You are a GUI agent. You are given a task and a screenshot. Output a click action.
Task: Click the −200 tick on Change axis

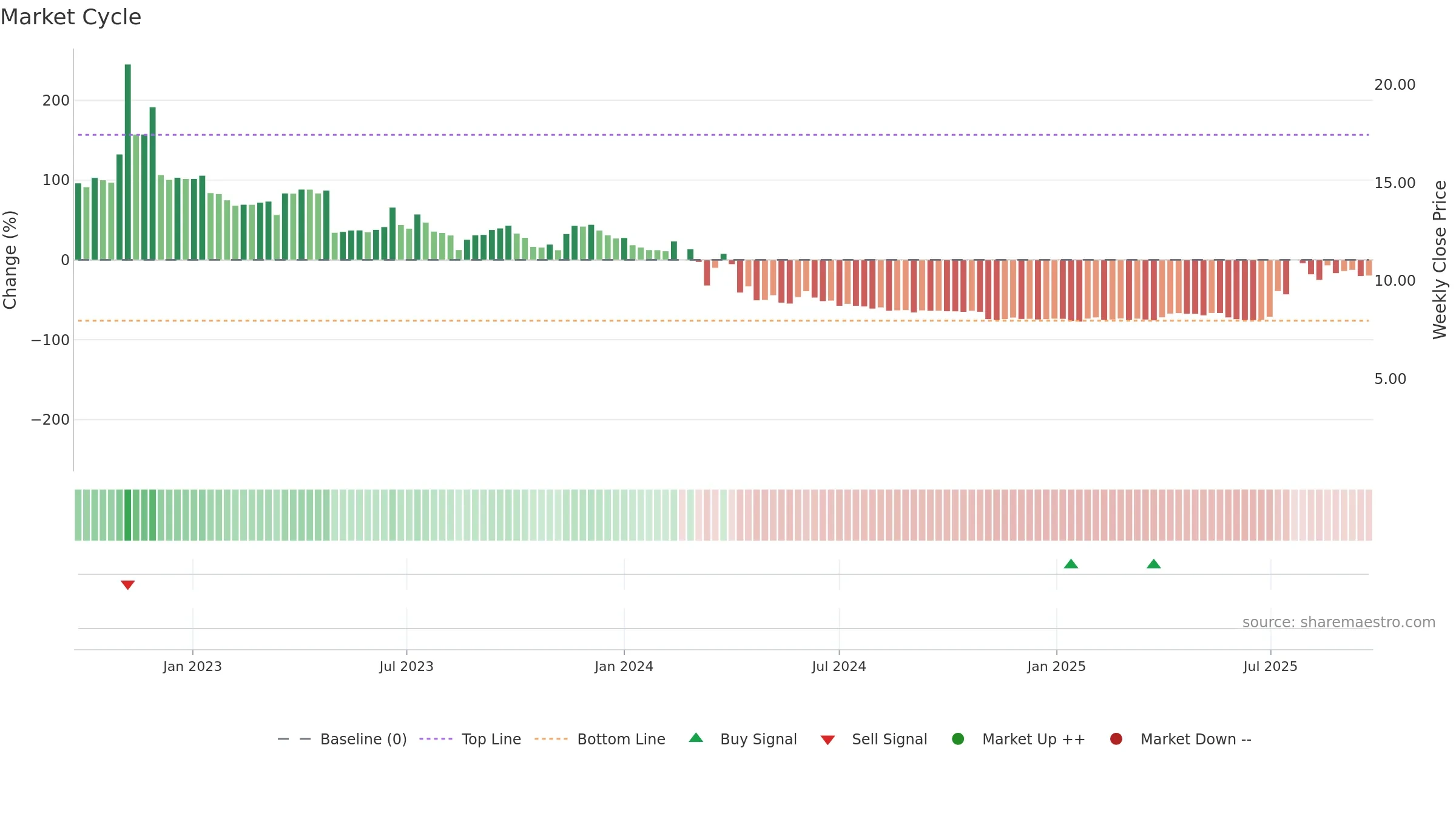pos(50,420)
